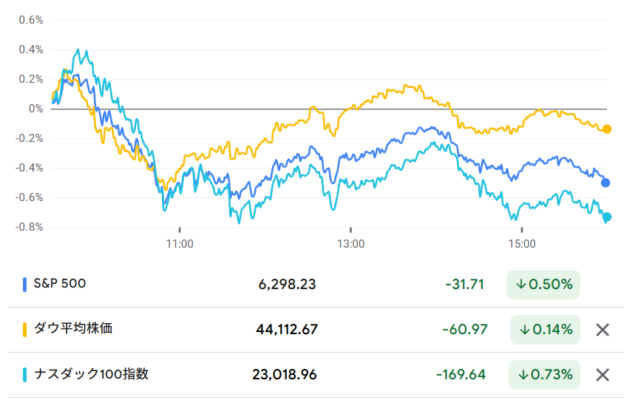The height and width of the screenshot is (400, 624).
Task: Open the S&P 500 index link
Action: point(60,283)
